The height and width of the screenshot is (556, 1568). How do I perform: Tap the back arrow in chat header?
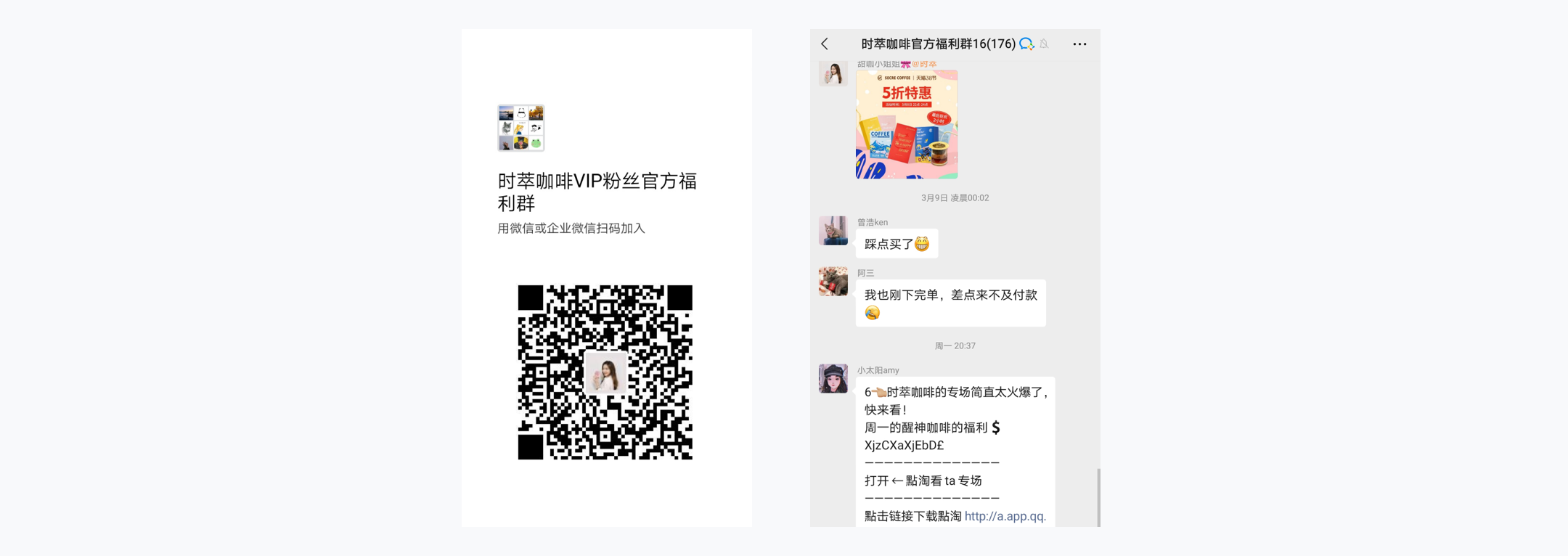coord(825,44)
